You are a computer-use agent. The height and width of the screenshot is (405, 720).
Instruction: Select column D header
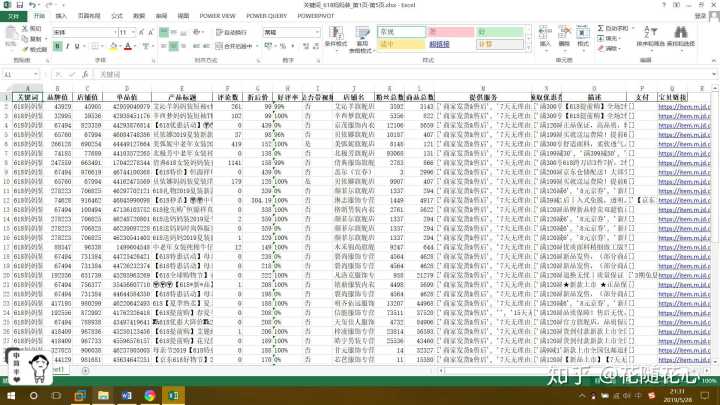click(127, 88)
